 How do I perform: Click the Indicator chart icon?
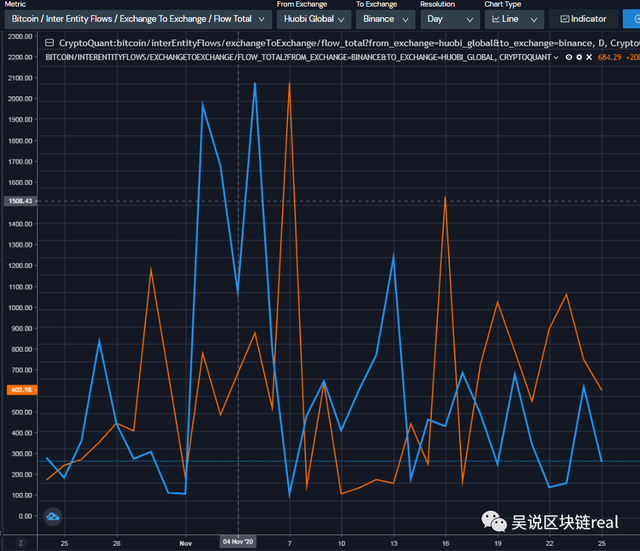pos(565,19)
